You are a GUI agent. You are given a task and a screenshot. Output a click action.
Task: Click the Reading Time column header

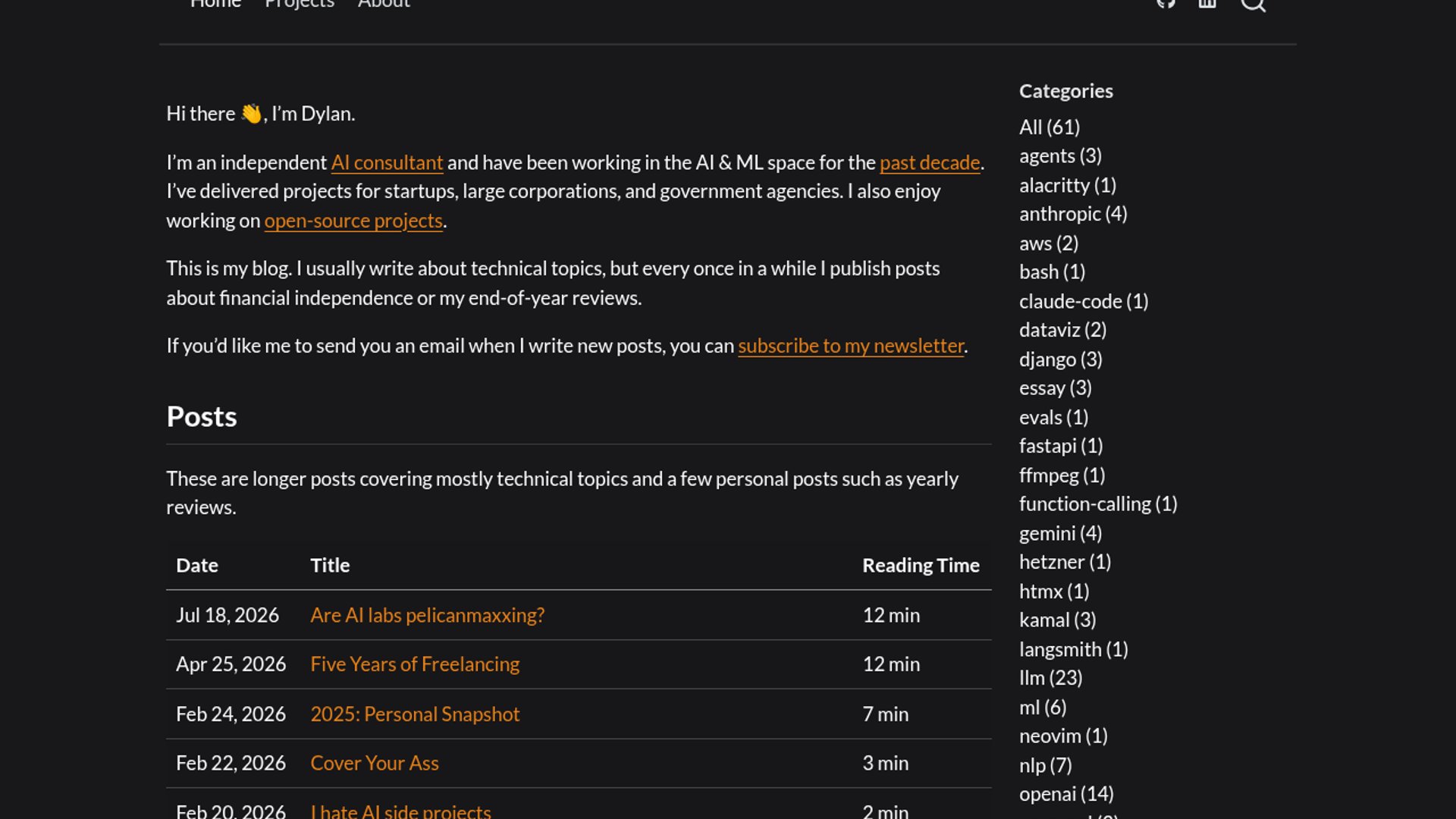pyautogui.click(x=921, y=566)
